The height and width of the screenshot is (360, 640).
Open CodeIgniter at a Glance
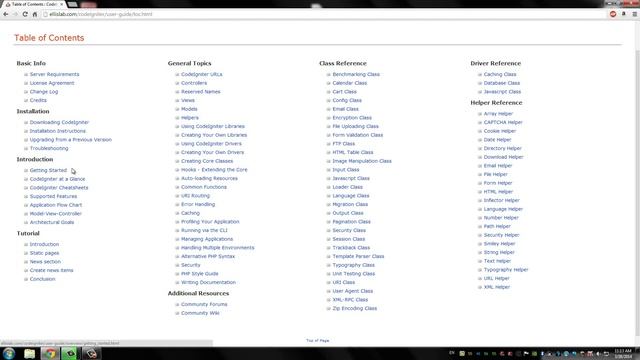tap(58, 179)
